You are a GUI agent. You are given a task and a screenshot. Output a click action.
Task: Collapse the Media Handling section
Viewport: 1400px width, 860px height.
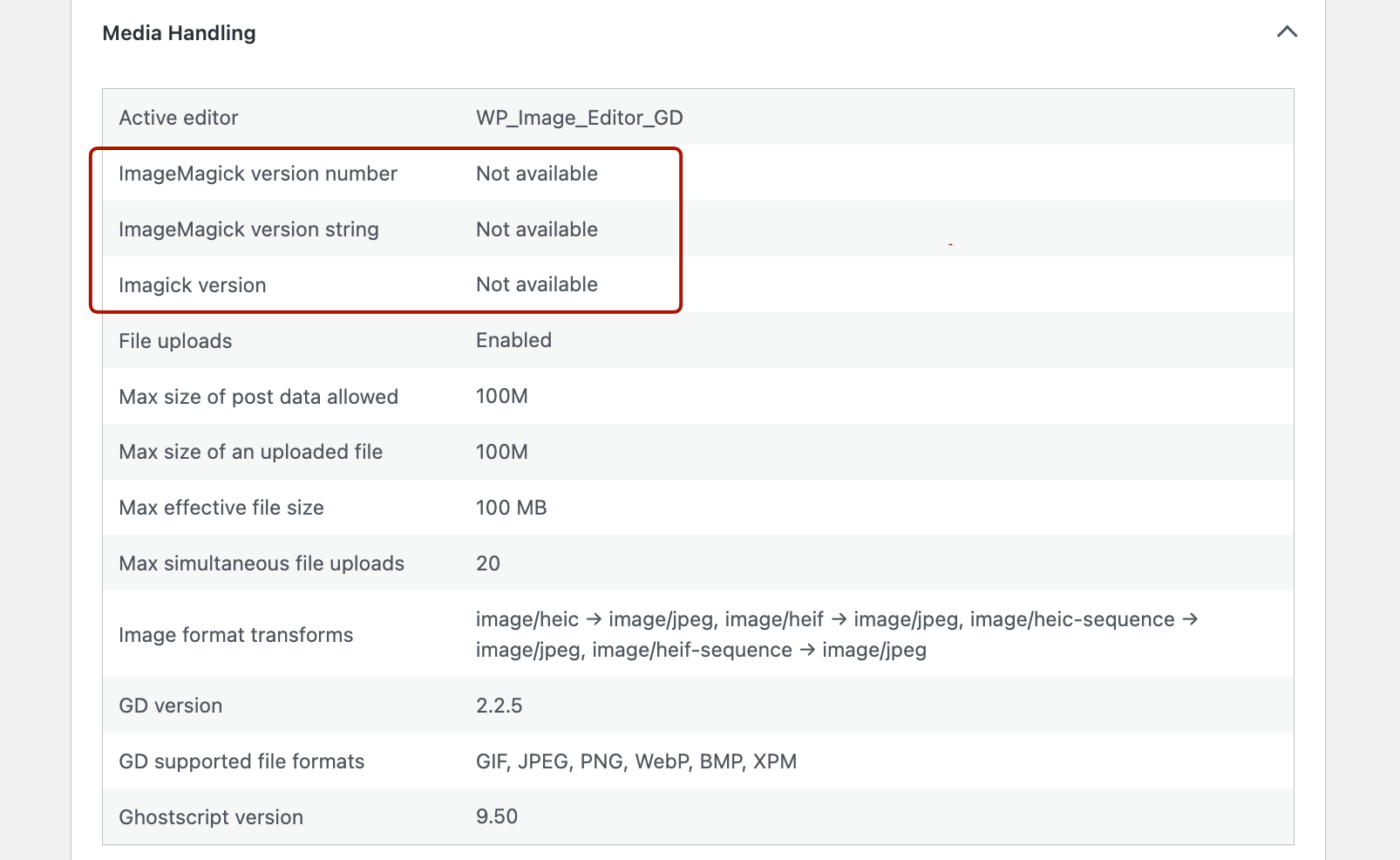coord(1287,32)
